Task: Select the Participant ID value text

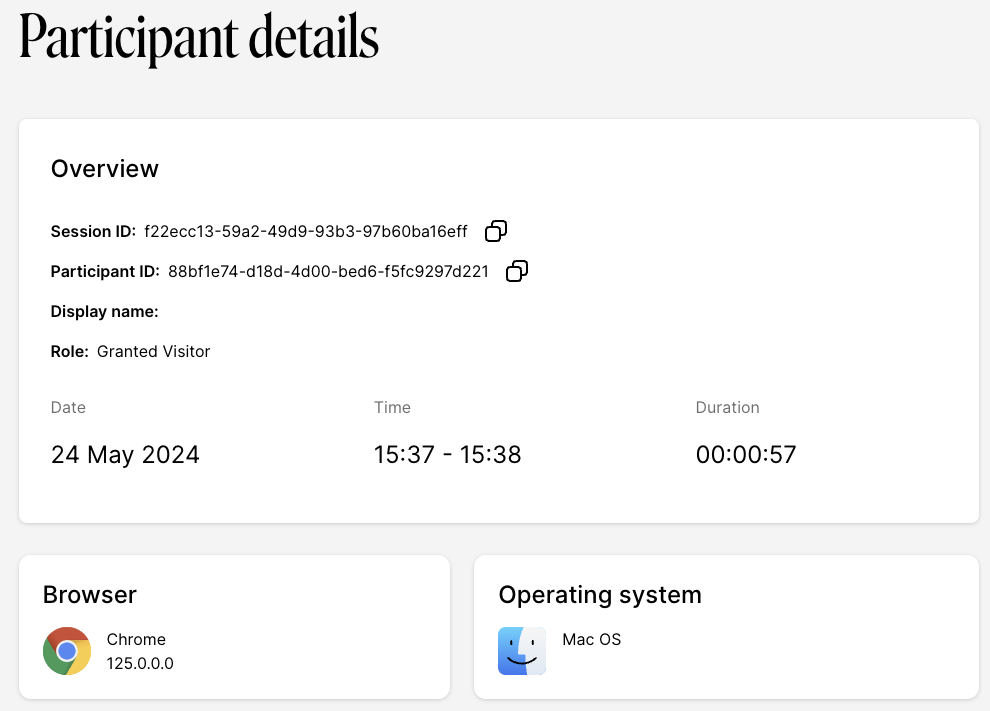Action: [328, 272]
